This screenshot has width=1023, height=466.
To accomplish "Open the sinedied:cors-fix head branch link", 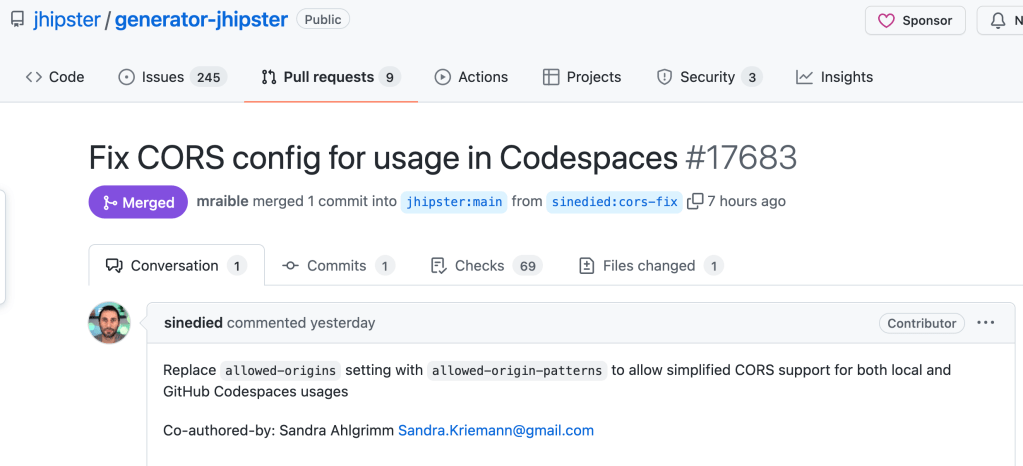I will point(615,202).
